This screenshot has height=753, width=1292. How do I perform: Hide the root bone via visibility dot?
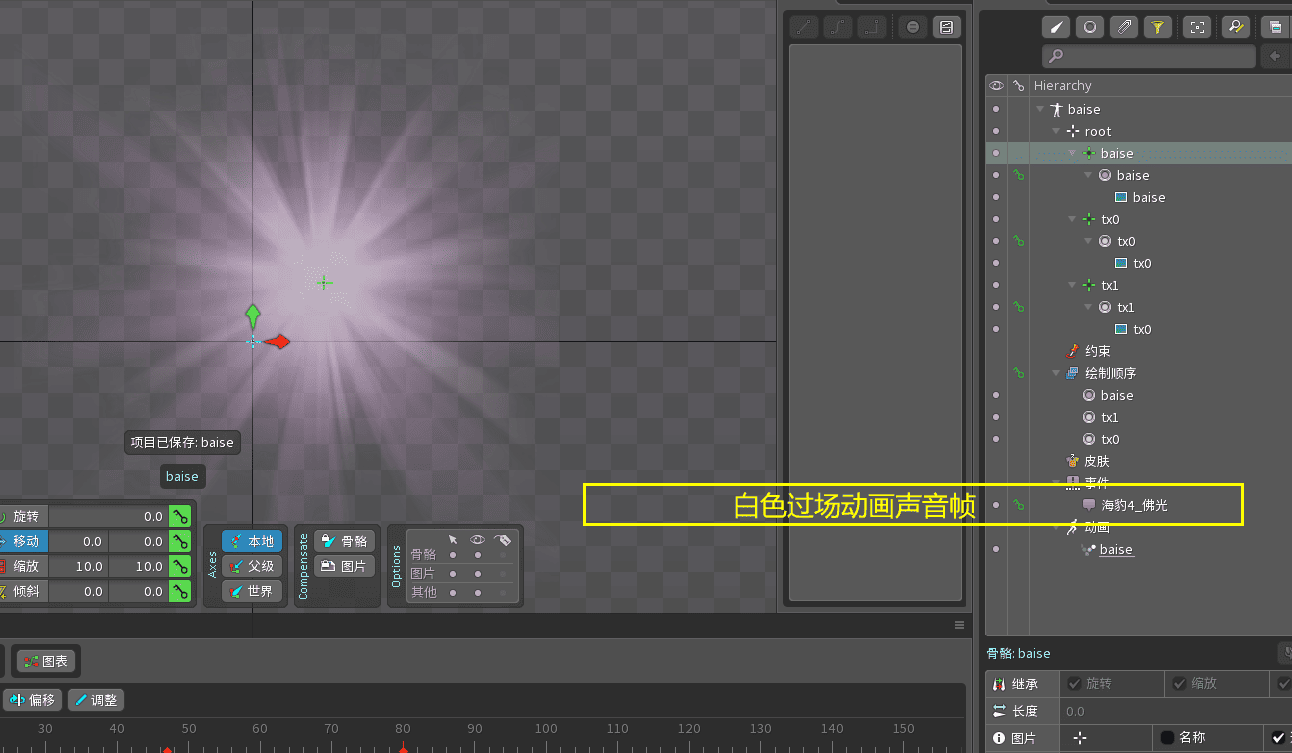point(996,132)
